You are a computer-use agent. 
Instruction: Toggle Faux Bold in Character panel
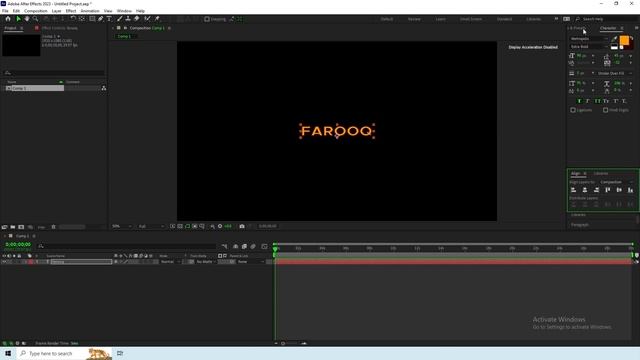(579, 101)
